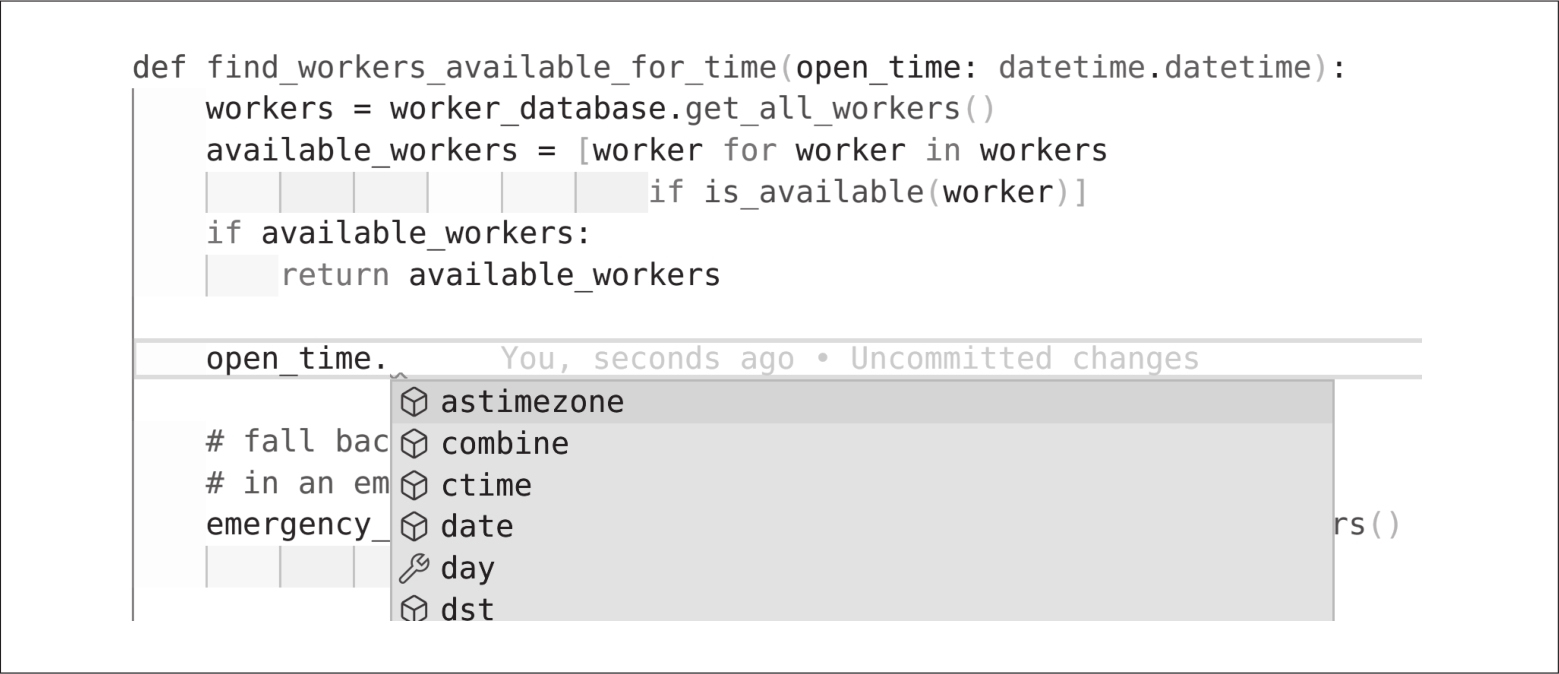This screenshot has width=1559, height=674.
Task: Click the method icon next to date
Action: pyautogui.click(x=413, y=527)
